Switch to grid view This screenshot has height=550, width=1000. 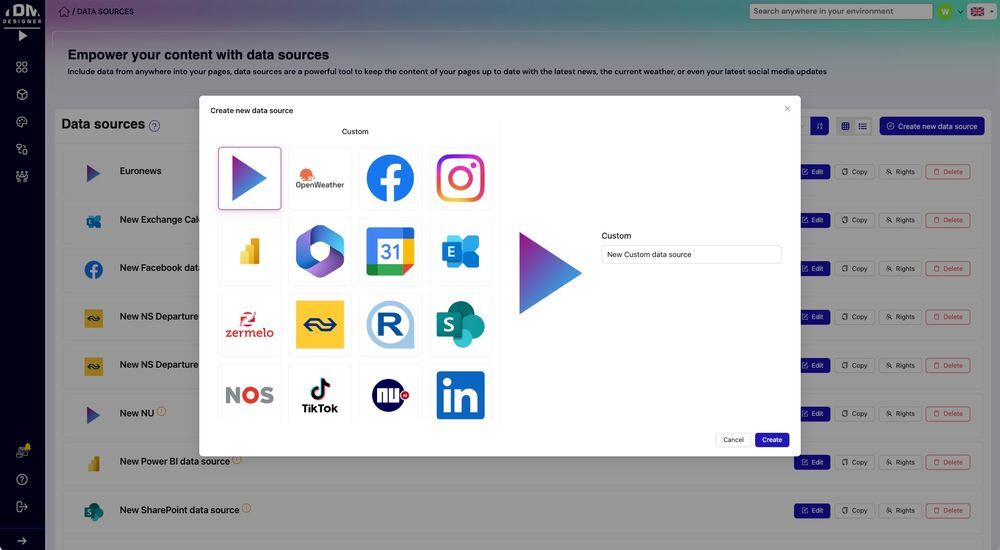click(x=845, y=126)
